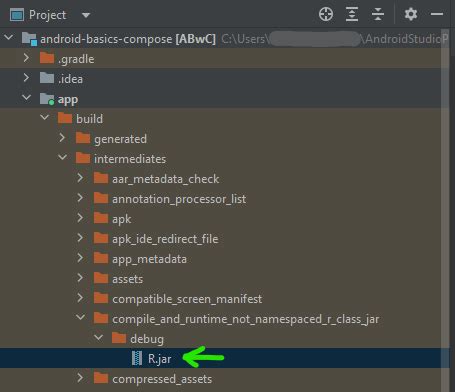455x392 pixels.
Task: Collapse the android-basics-compose root node
Action: point(9,38)
